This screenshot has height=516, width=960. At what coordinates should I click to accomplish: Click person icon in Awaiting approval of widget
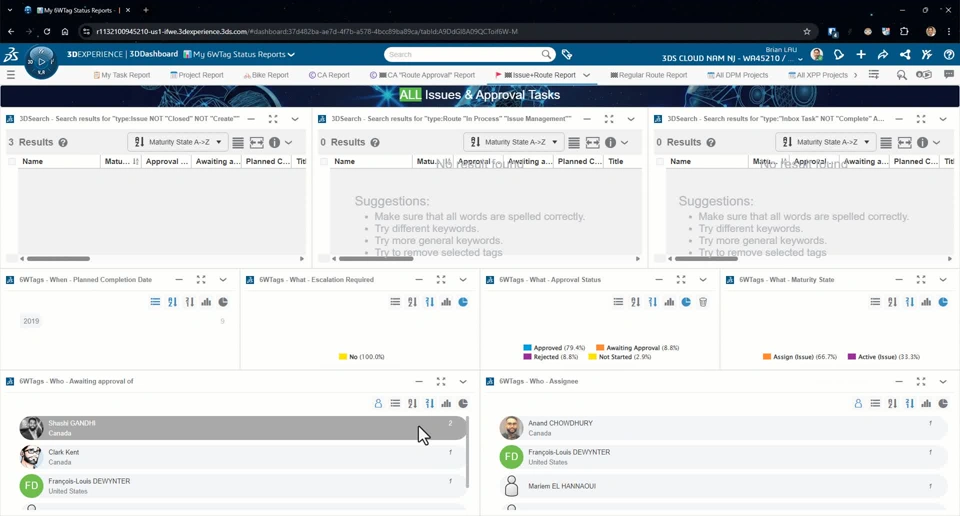click(378, 403)
